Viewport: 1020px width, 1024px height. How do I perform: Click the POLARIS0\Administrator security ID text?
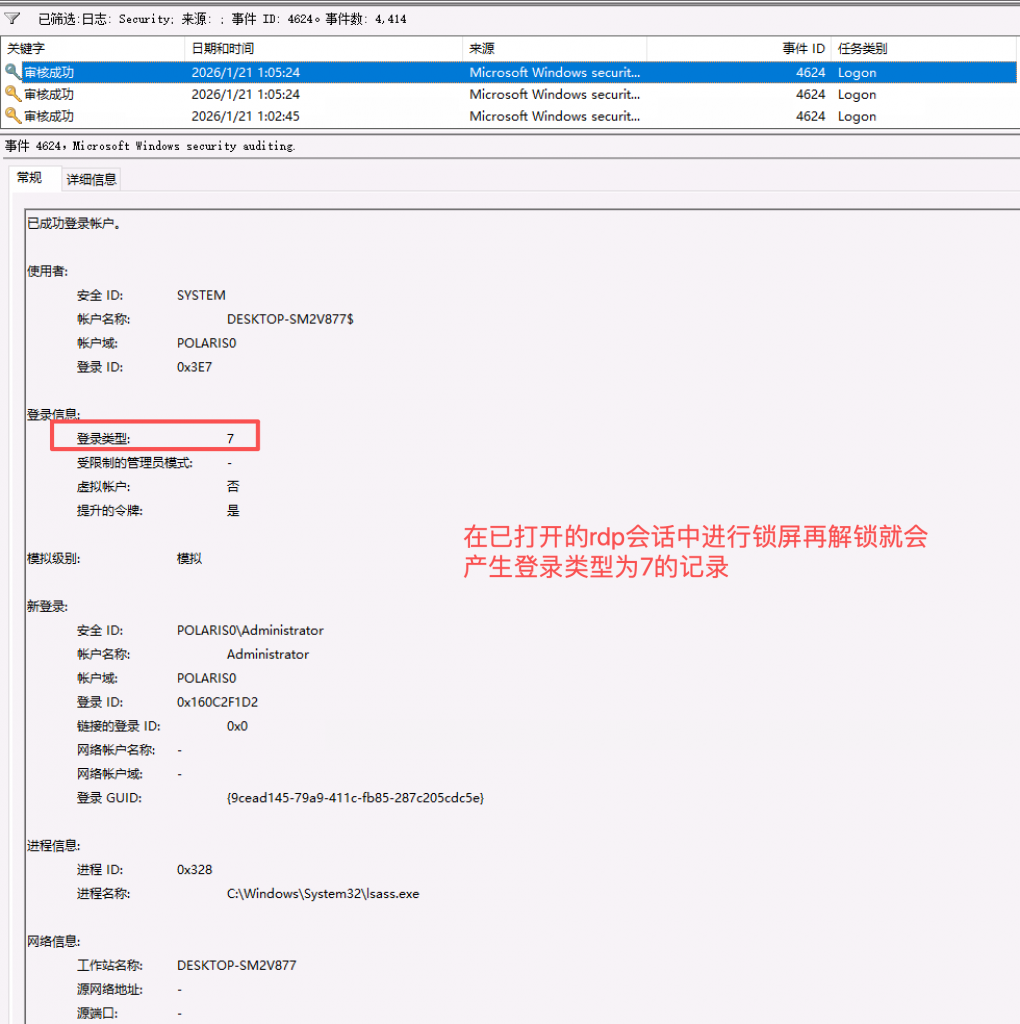[250, 630]
